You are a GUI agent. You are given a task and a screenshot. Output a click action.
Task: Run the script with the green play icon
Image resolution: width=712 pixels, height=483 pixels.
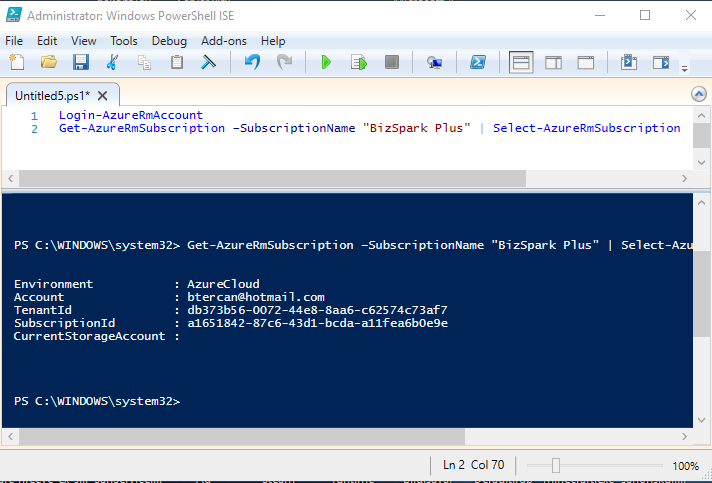[x=326, y=62]
